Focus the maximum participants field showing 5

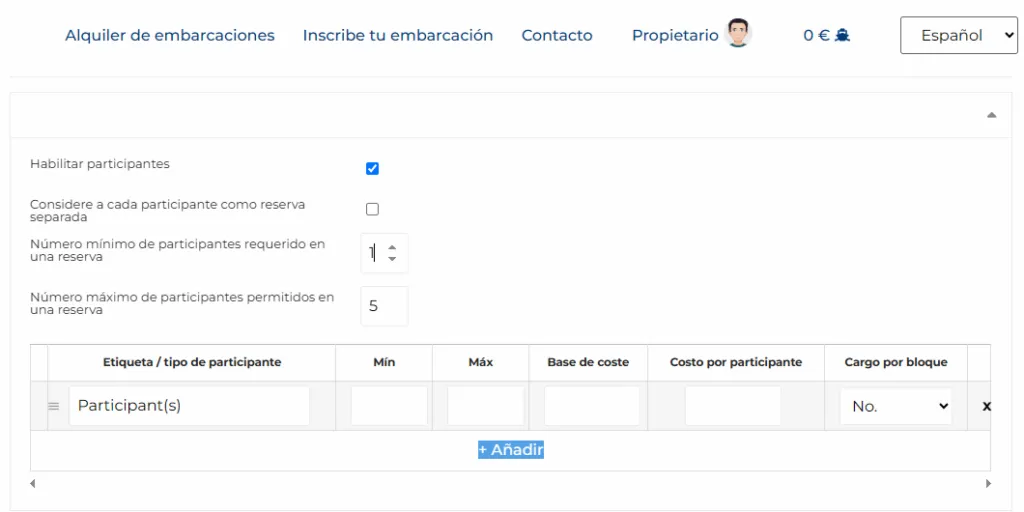coord(384,306)
